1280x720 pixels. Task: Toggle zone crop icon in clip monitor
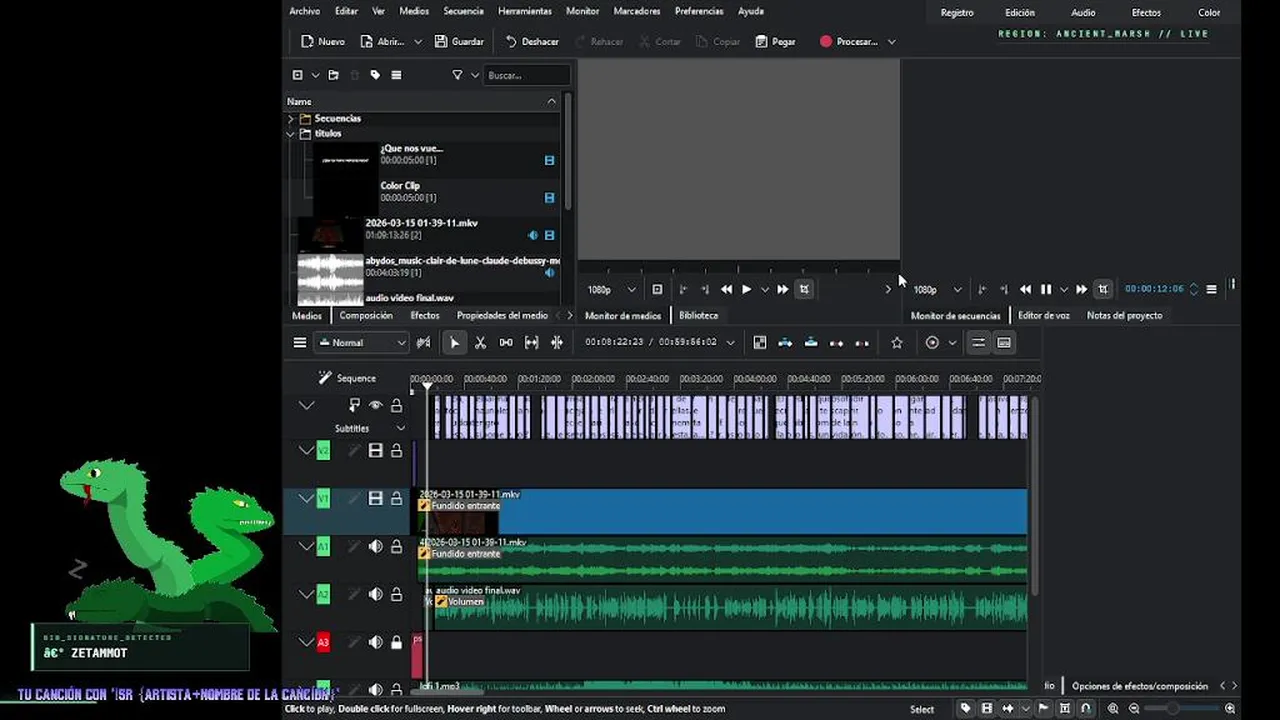point(804,289)
